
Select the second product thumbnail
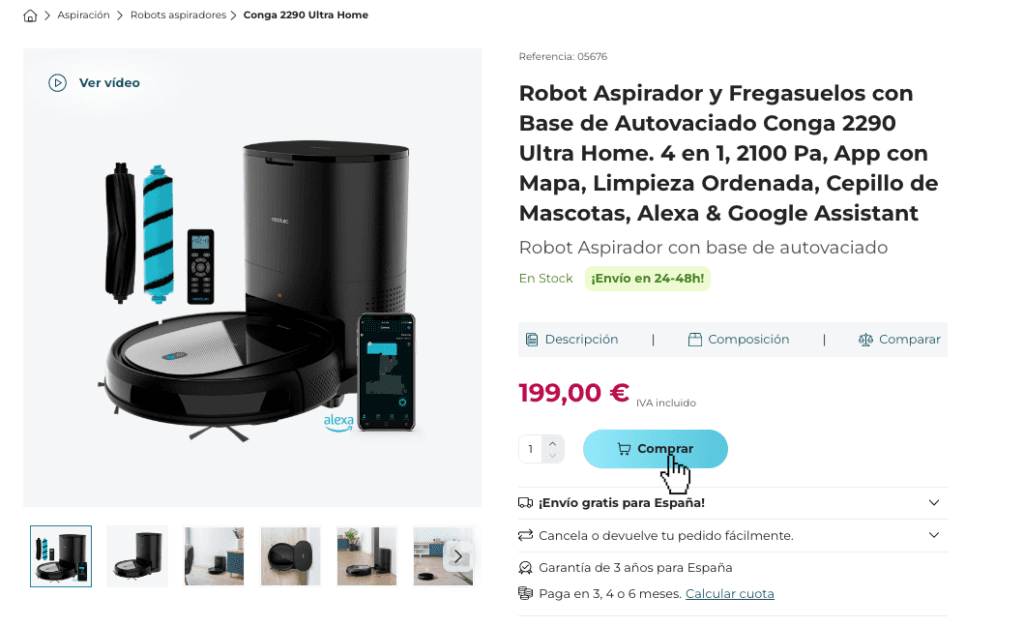[x=137, y=556]
